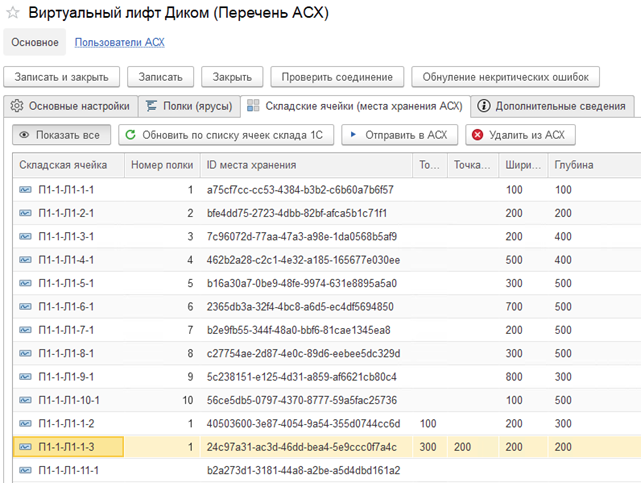Open the Основное section tab

tap(34, 42)
